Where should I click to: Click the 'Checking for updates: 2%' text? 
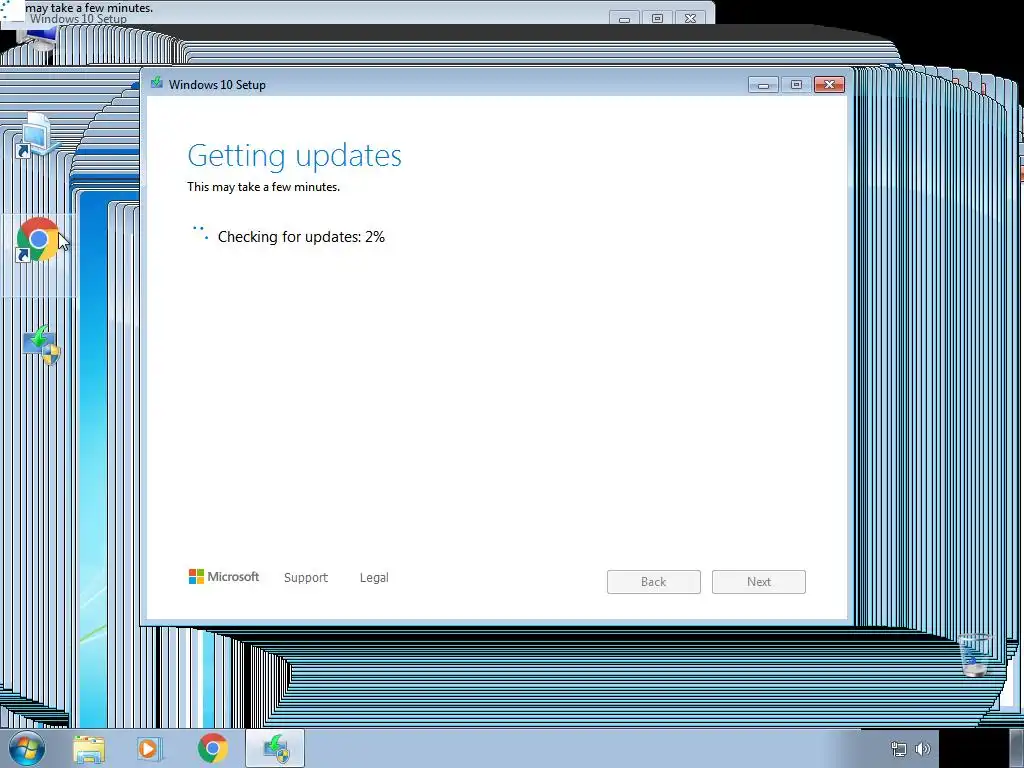point(301,236)
